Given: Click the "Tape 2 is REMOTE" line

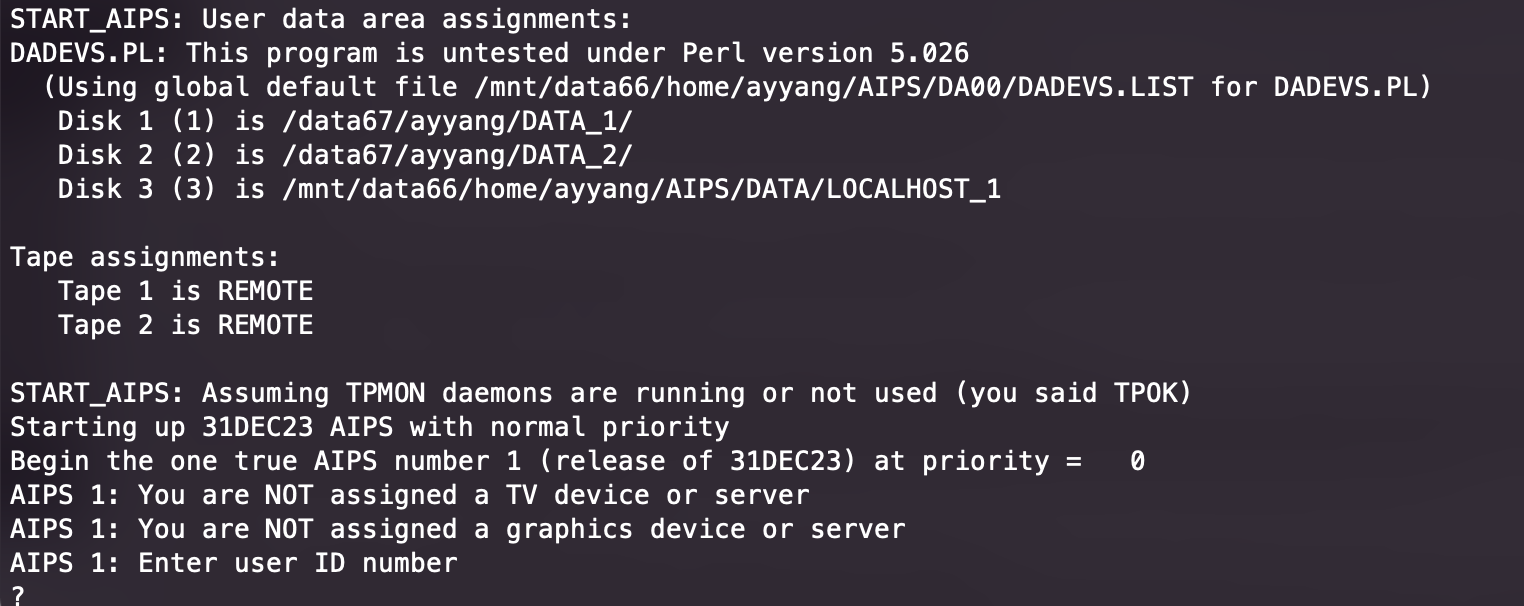Looking at the screenshot, I should (185, 325).
